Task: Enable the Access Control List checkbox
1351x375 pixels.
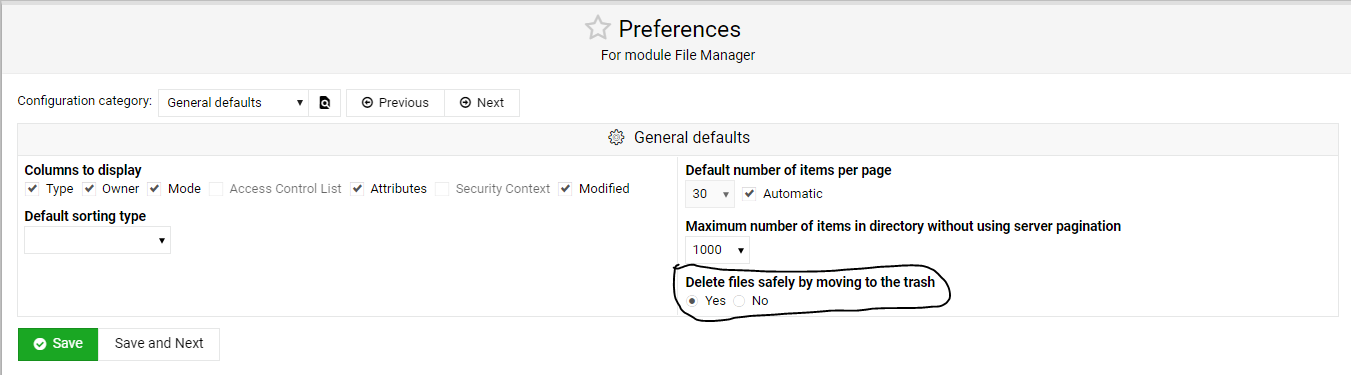Action: coord(216,188)
